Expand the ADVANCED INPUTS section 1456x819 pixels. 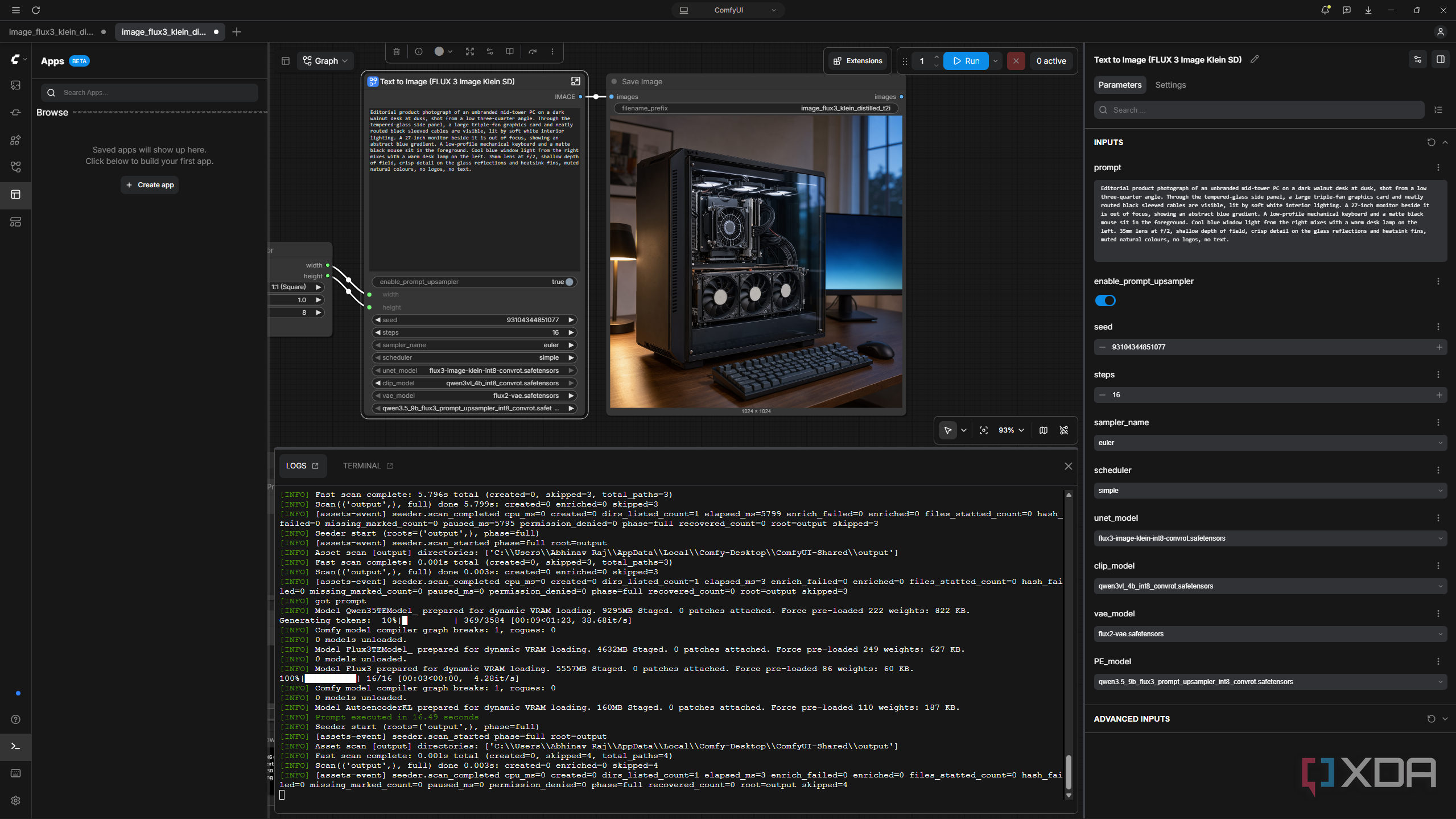coord(1445,719)
